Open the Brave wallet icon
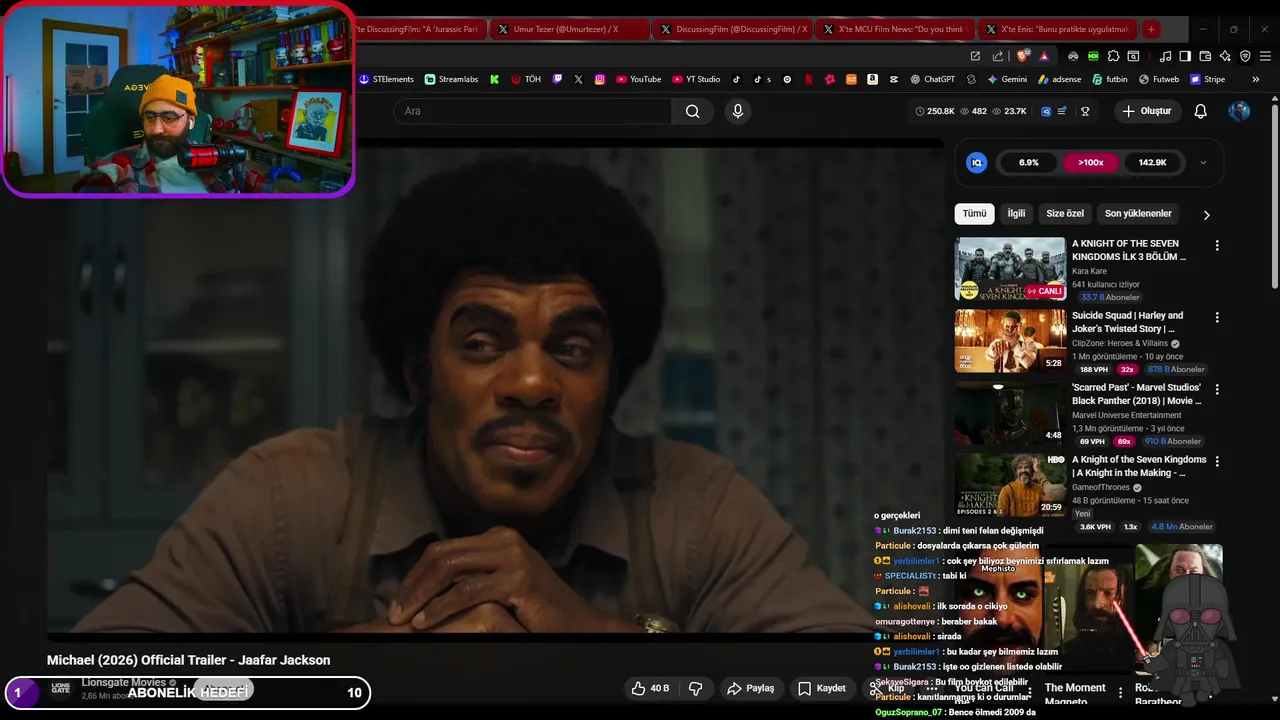Image resolution: width=1280 pixels, height=720 pixels. click(1205, 56)
